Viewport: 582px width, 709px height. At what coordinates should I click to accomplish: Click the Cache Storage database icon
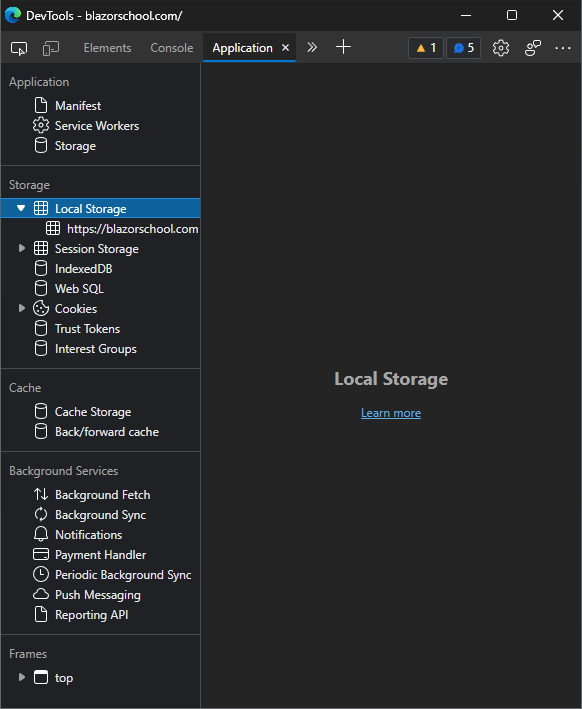coord(41,411)
